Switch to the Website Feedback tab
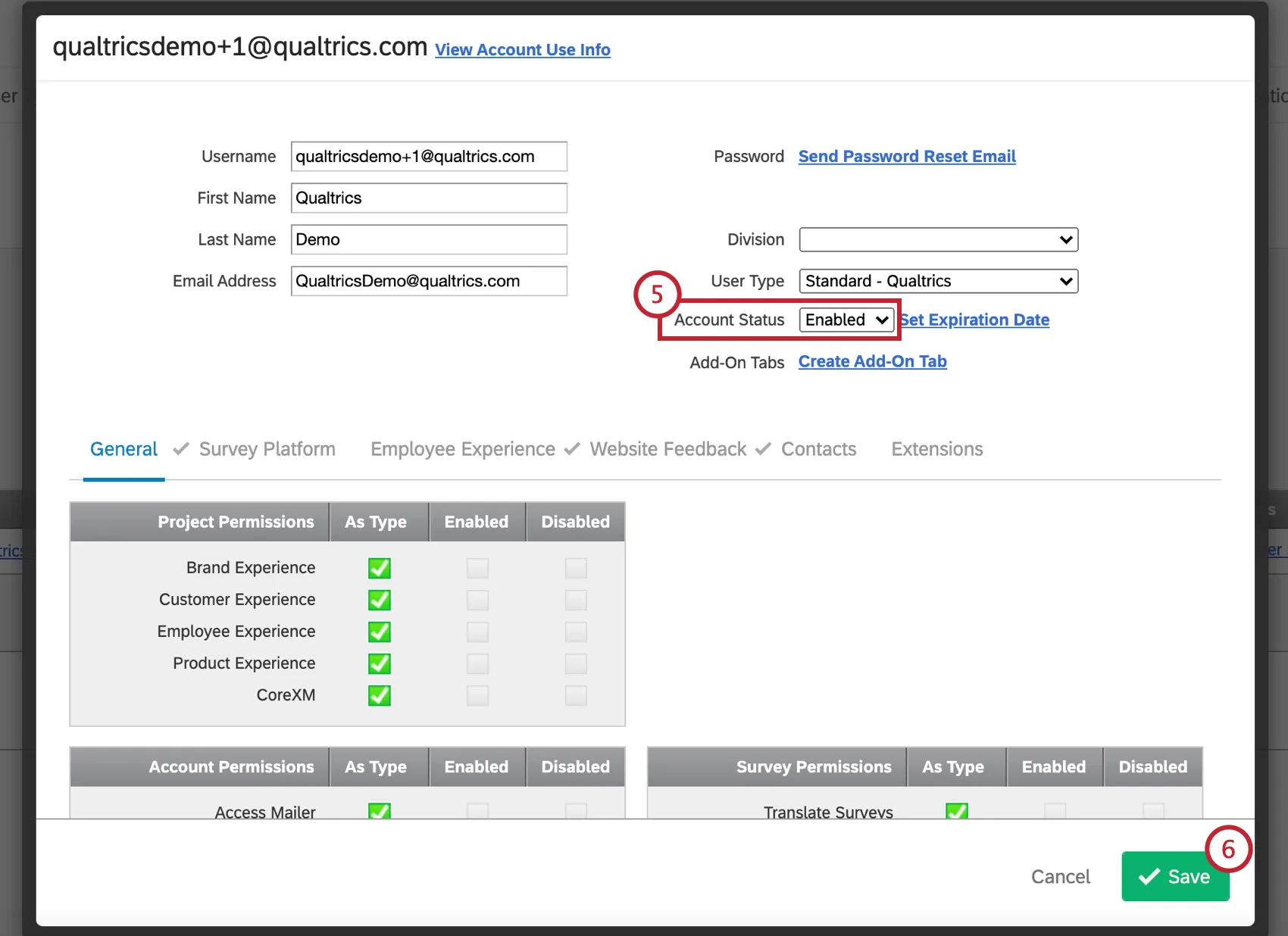 click(x=667, y=449)
